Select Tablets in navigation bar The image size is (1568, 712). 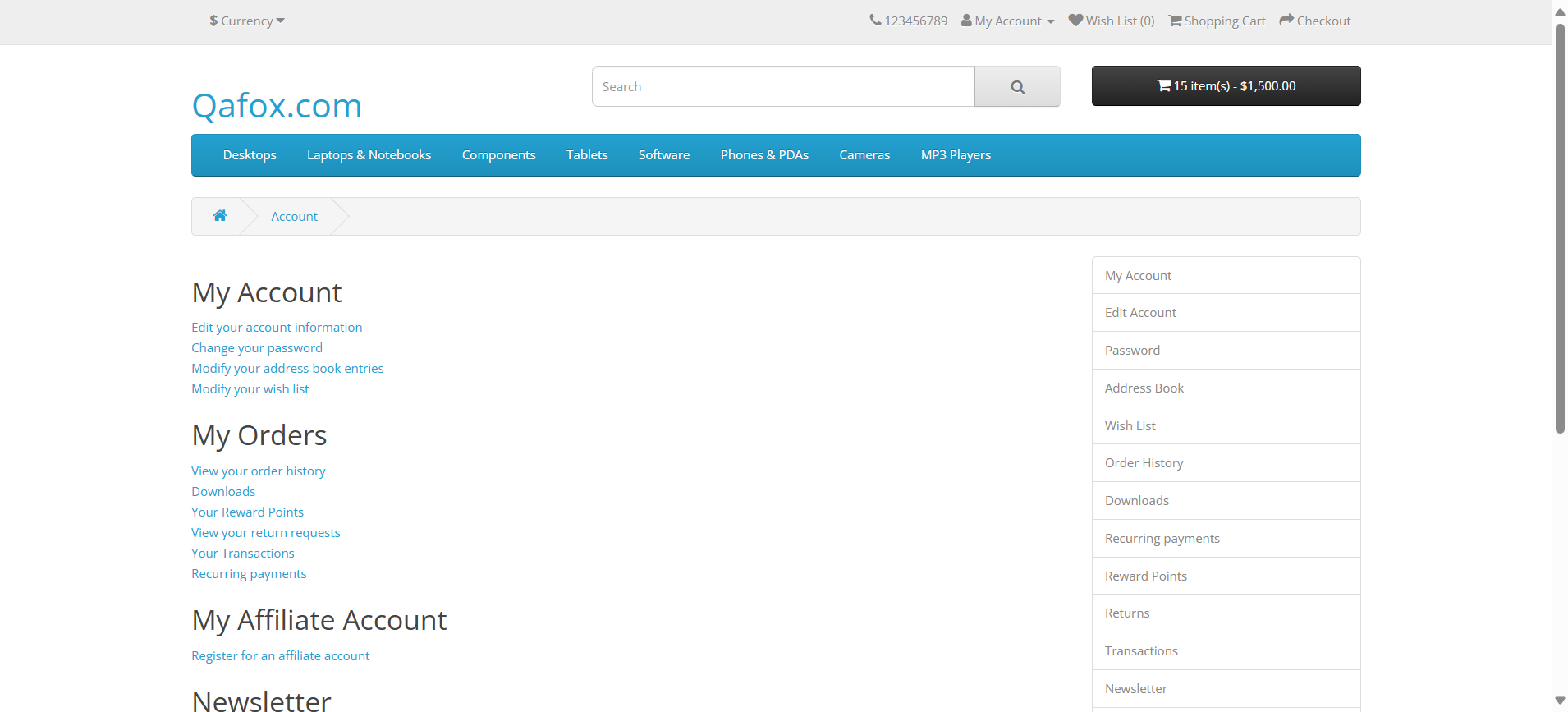click(x=587, y=155)
